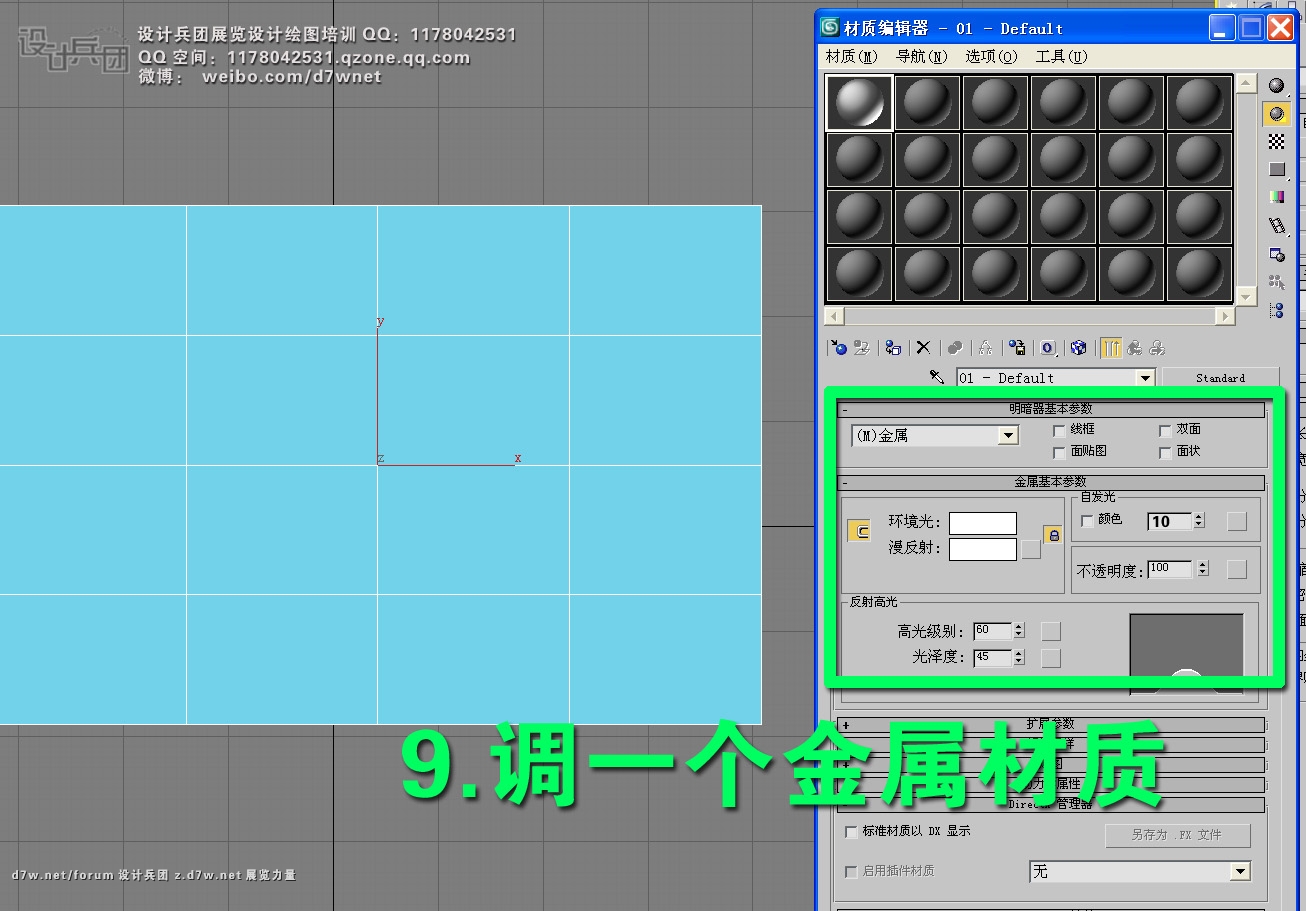1306x911 pixels.
Task: Click Sample UV Tiling icon
Action: point(1276,170)
